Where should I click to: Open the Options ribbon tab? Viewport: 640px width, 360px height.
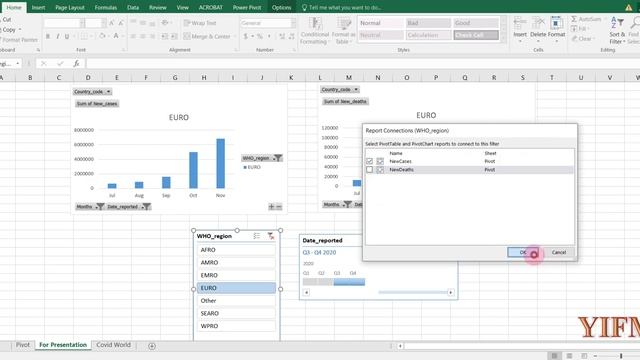pos(281,7)
